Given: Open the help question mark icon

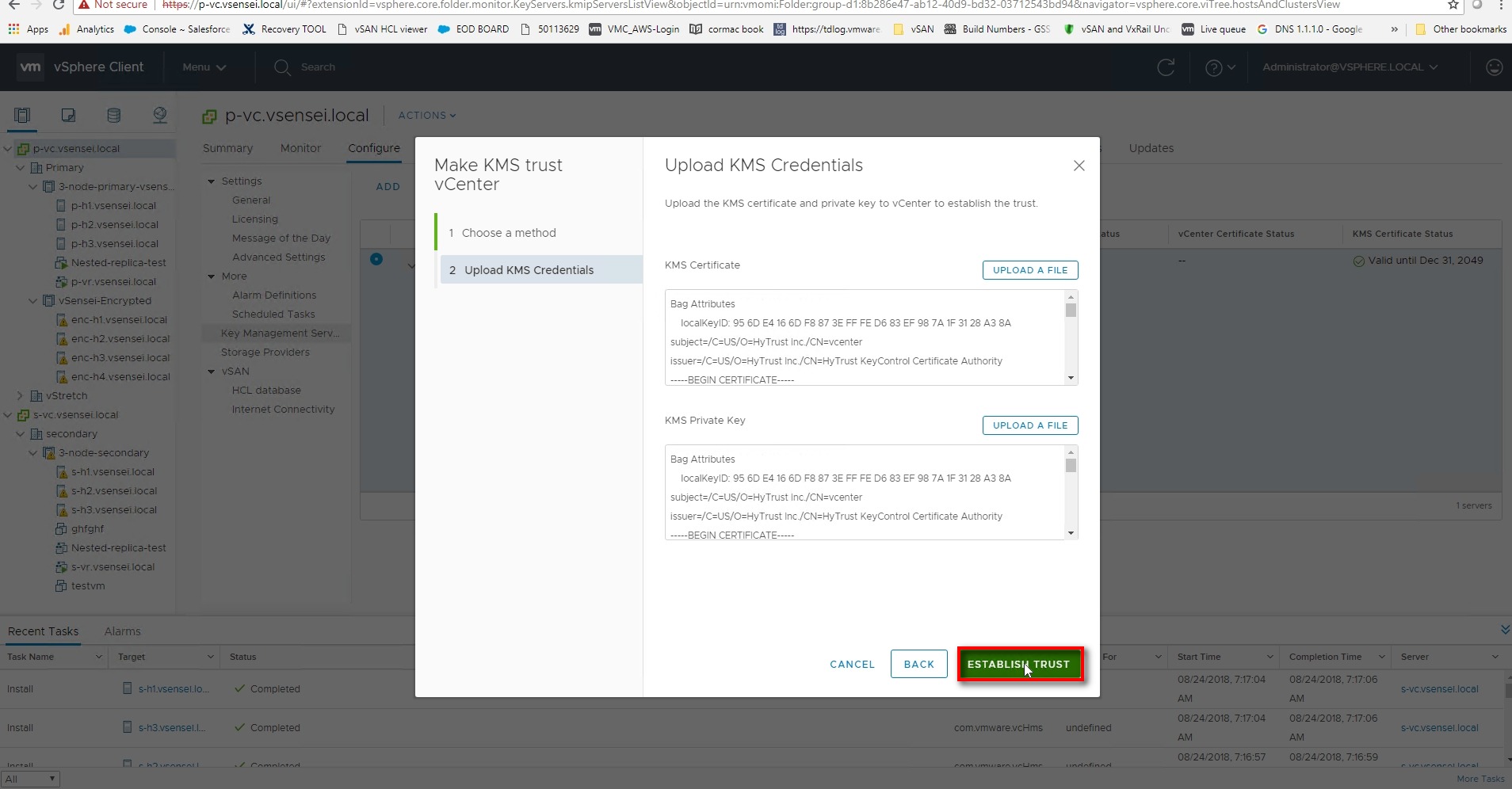Looking at the screenshot, I should coord(1213,67).
